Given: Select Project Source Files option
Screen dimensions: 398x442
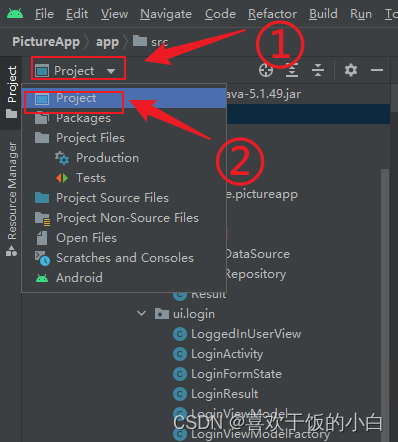Looking at the screenshot, I should [x=124, y=198].
